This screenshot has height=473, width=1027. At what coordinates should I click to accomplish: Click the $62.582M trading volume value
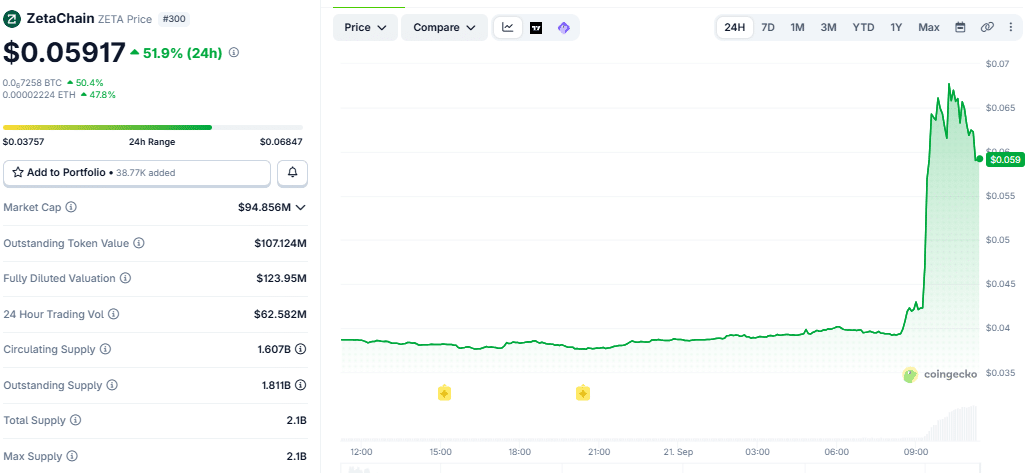(280, 314)
